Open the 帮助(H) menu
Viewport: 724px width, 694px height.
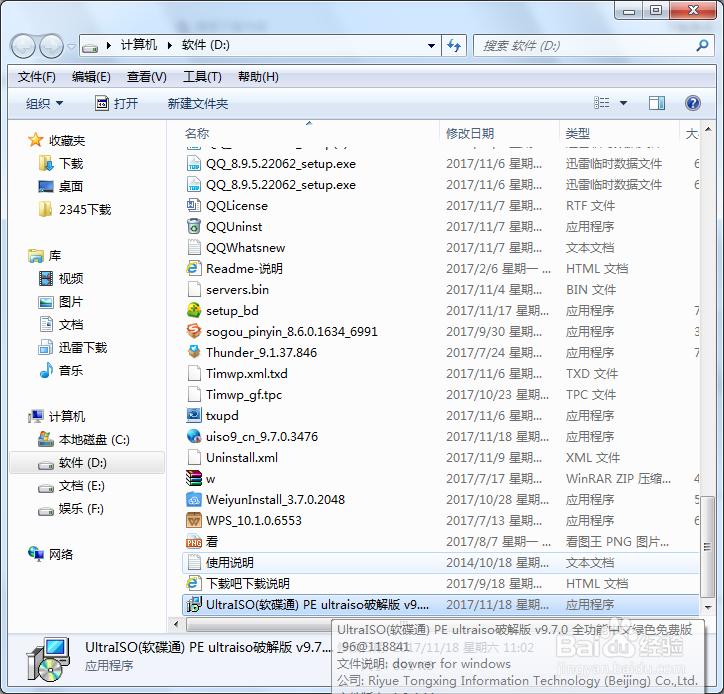258,77
